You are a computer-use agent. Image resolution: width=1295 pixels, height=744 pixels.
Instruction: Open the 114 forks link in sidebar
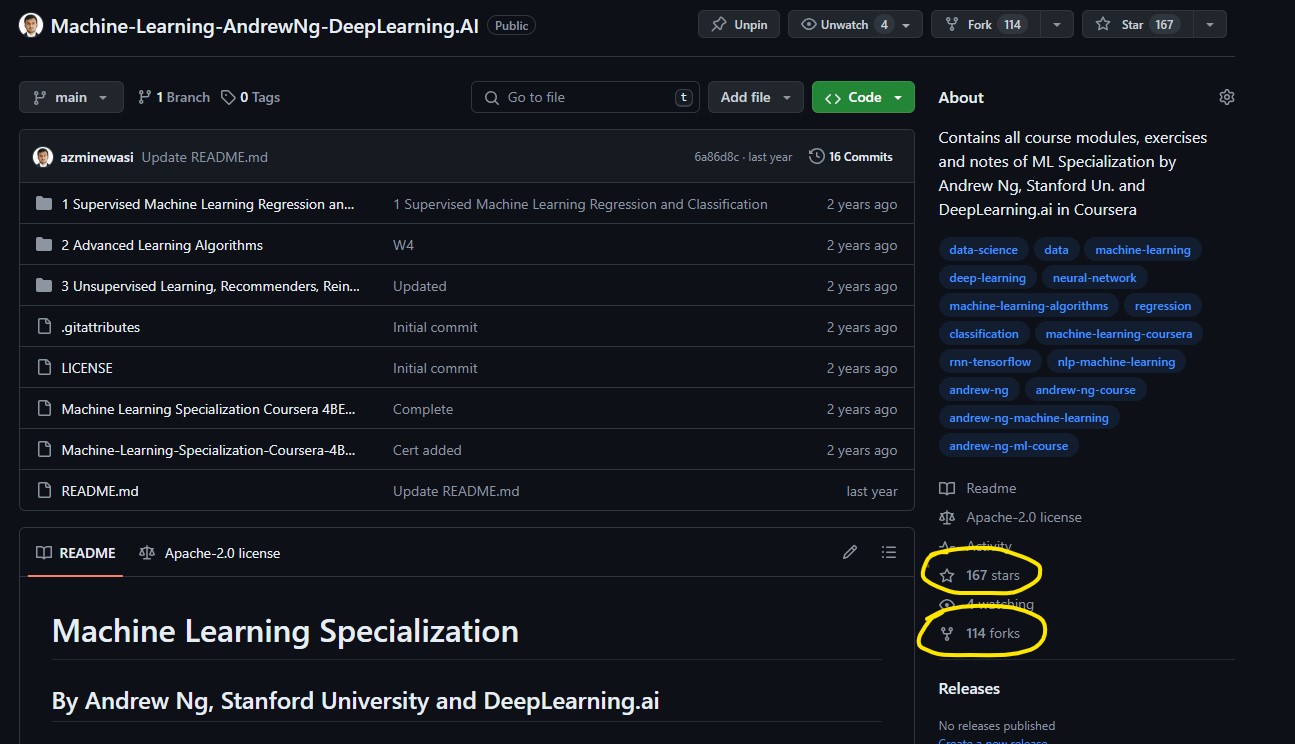tap(992, 633)
